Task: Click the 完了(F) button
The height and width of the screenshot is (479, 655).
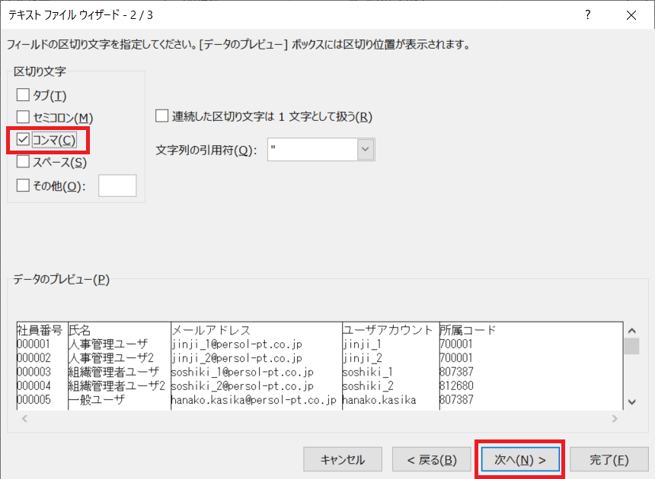Action: pyautogui.click(x=609, y=460)
